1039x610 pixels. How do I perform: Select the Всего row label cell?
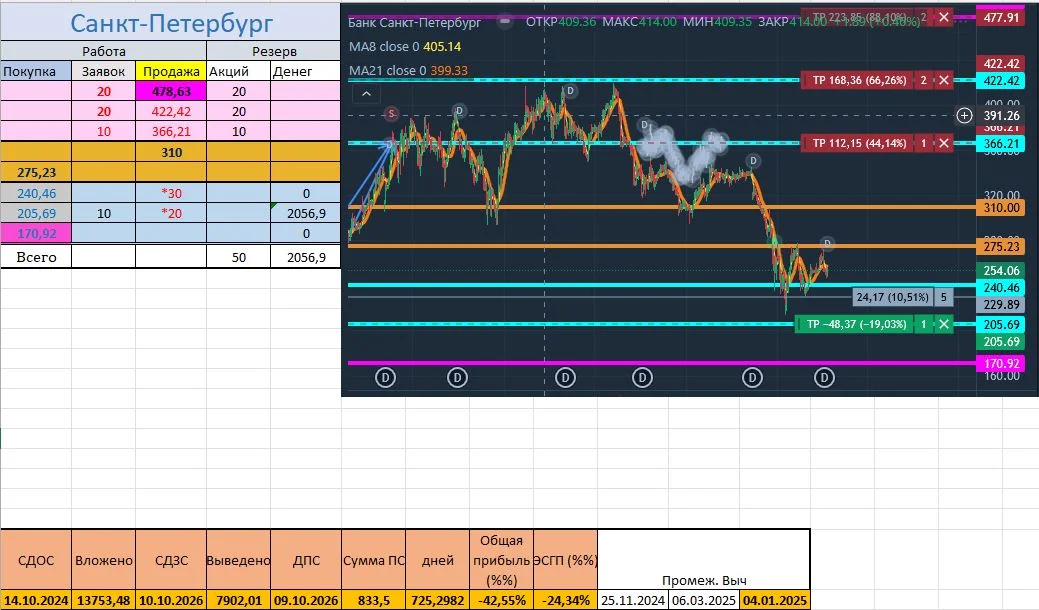[36, 257]
